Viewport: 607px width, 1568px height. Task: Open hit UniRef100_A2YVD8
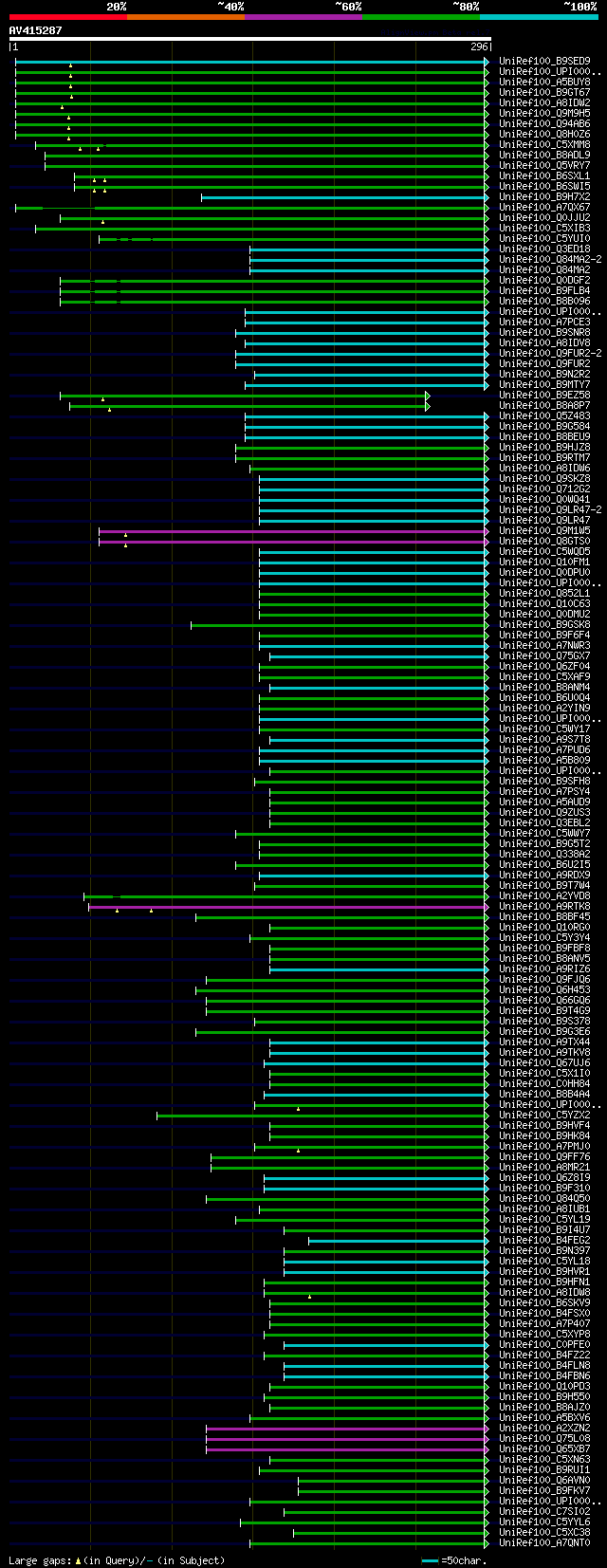click(x=544, y=896)
